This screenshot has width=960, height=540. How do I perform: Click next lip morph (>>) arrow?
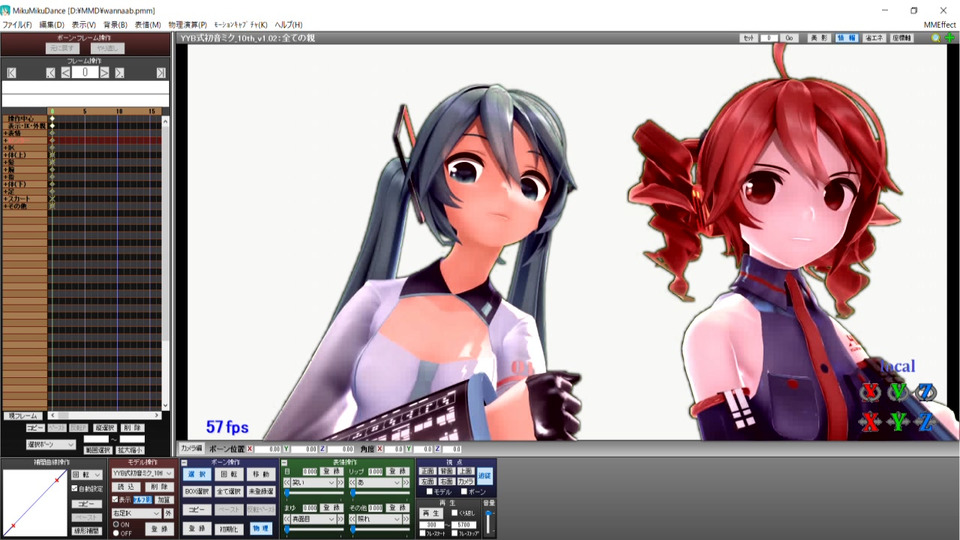tap(407, 483)
